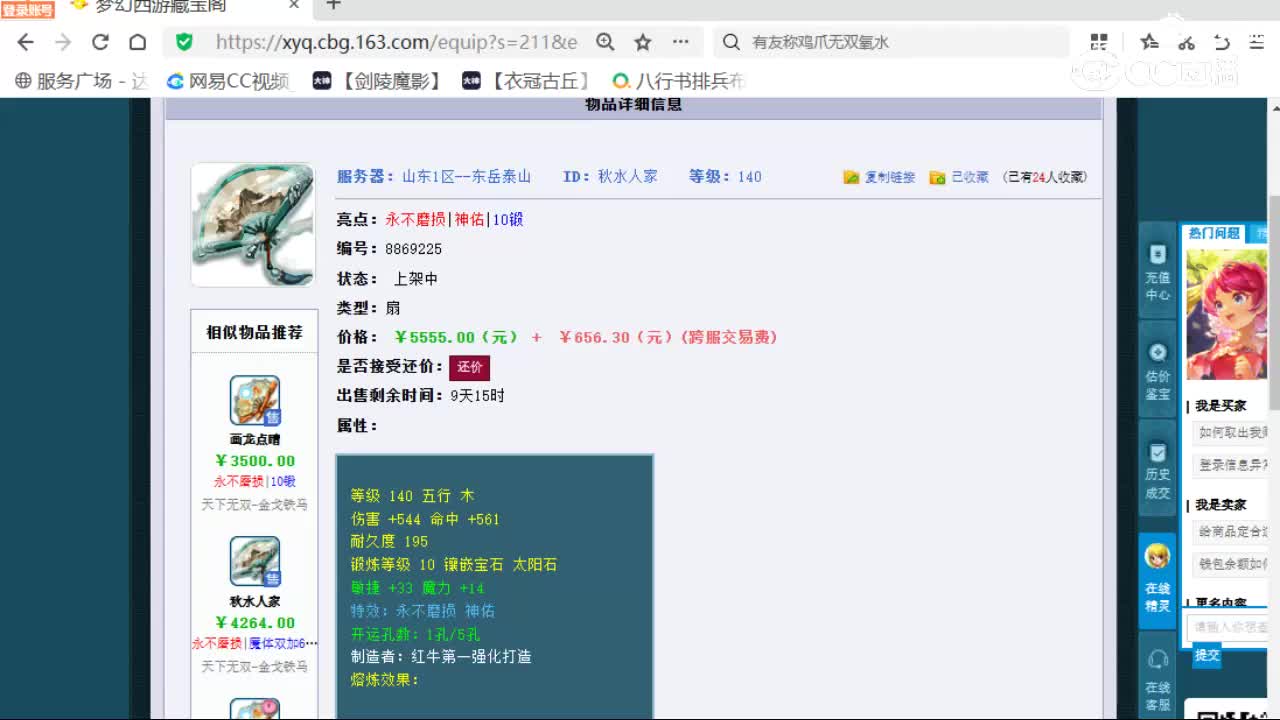Focus the browser URL address field
Viewport: 1280px width, 720px height.
point(397,42)
